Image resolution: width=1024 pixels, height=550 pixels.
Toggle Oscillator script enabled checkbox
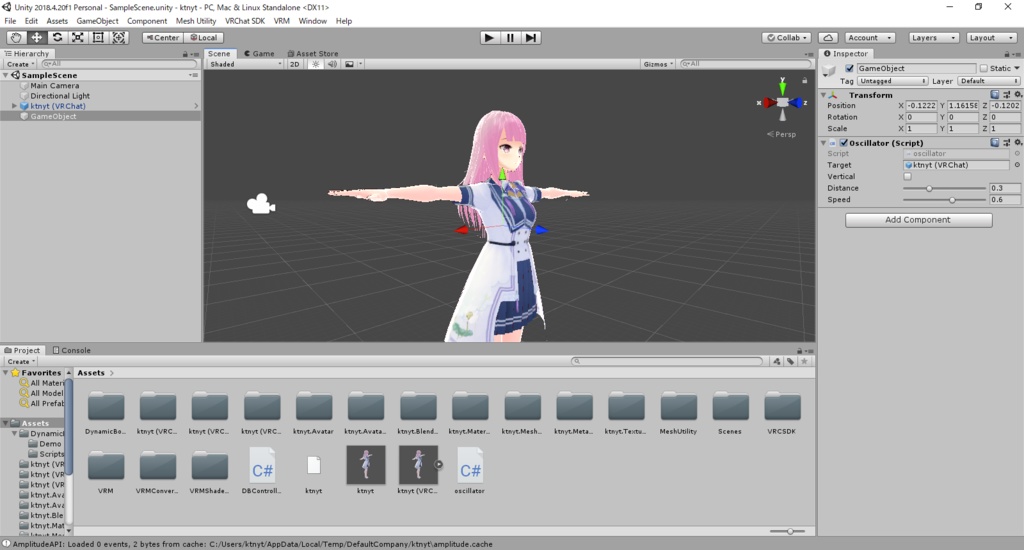(844, 142)
